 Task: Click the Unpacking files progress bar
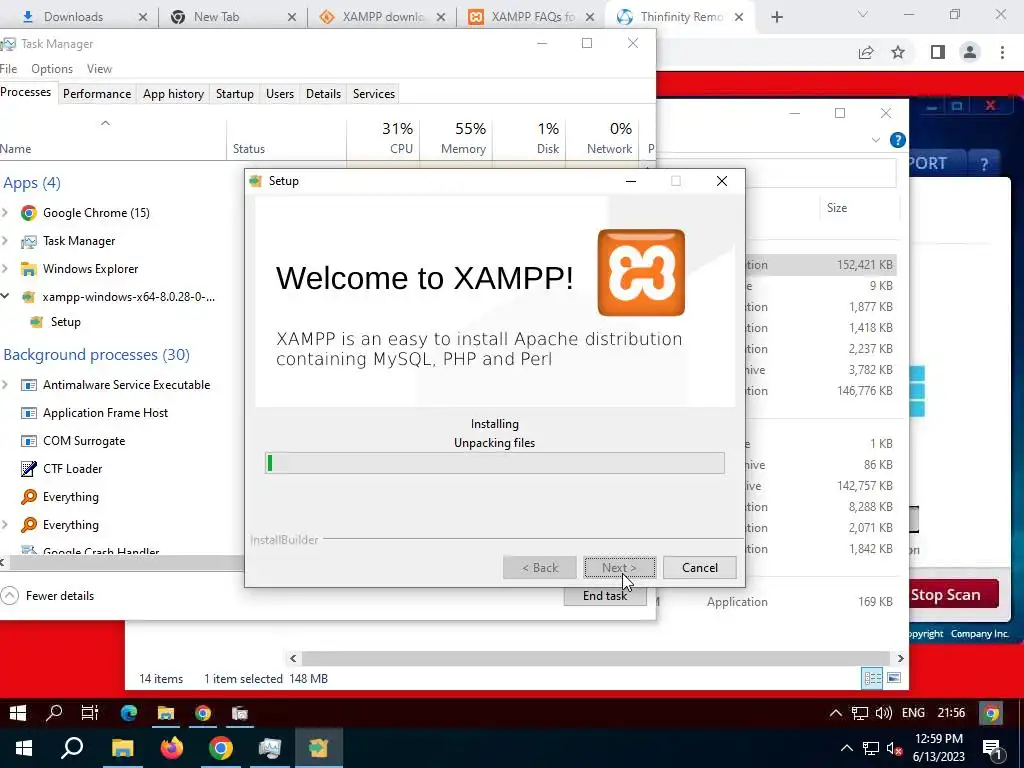[x=494, y=463]
